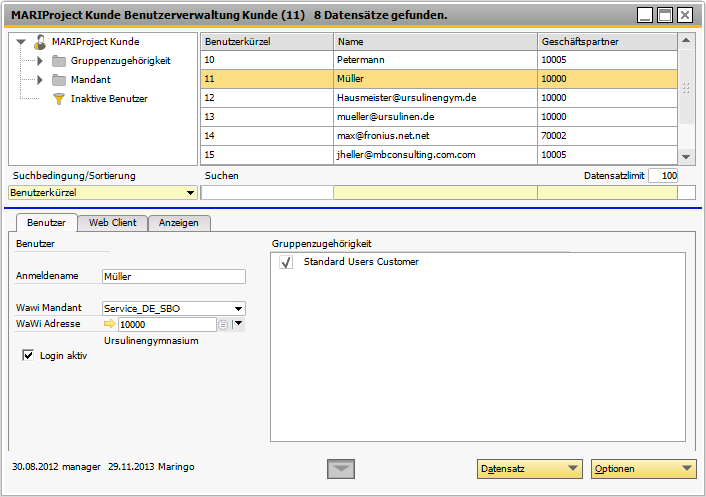
Task: Select the Petermann row
Action: tap(439, 60)
